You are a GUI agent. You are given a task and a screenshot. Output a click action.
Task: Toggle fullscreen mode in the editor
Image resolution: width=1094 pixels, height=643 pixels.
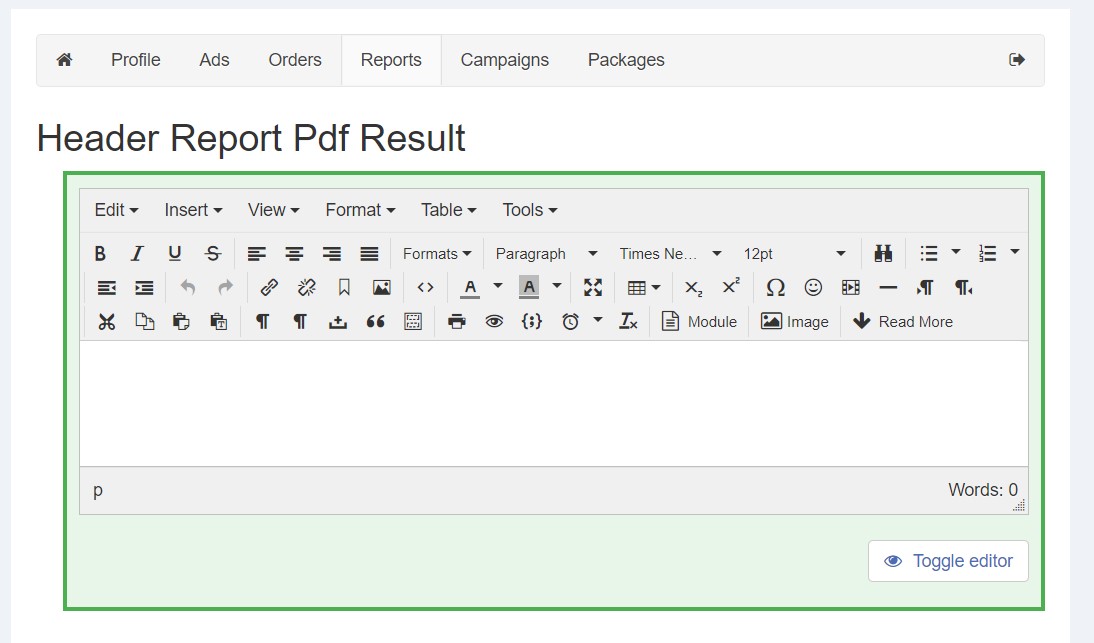click(593, 288)
